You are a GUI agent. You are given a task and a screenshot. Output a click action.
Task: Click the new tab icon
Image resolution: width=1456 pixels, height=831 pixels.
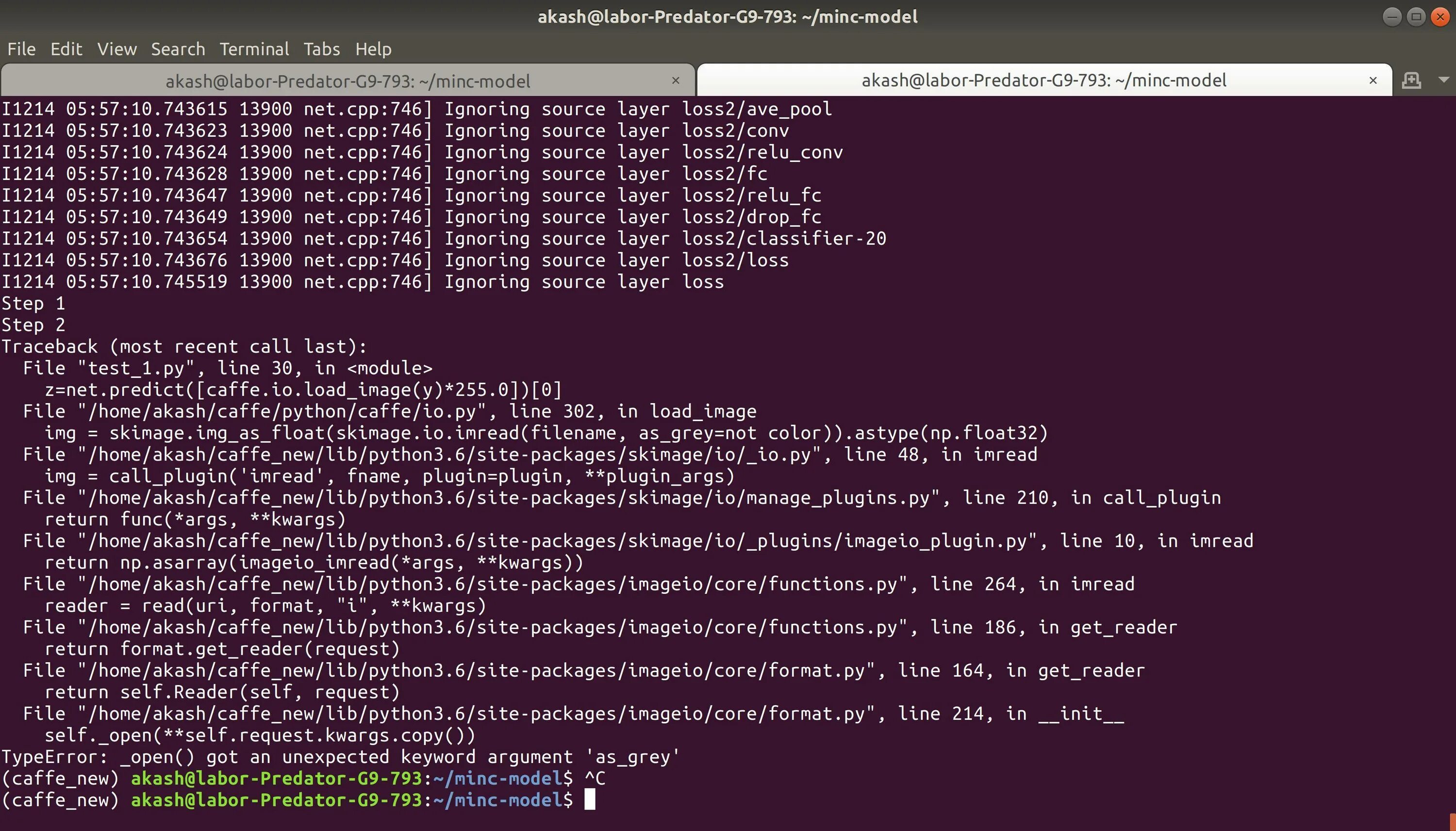(x=1411, y=81)
